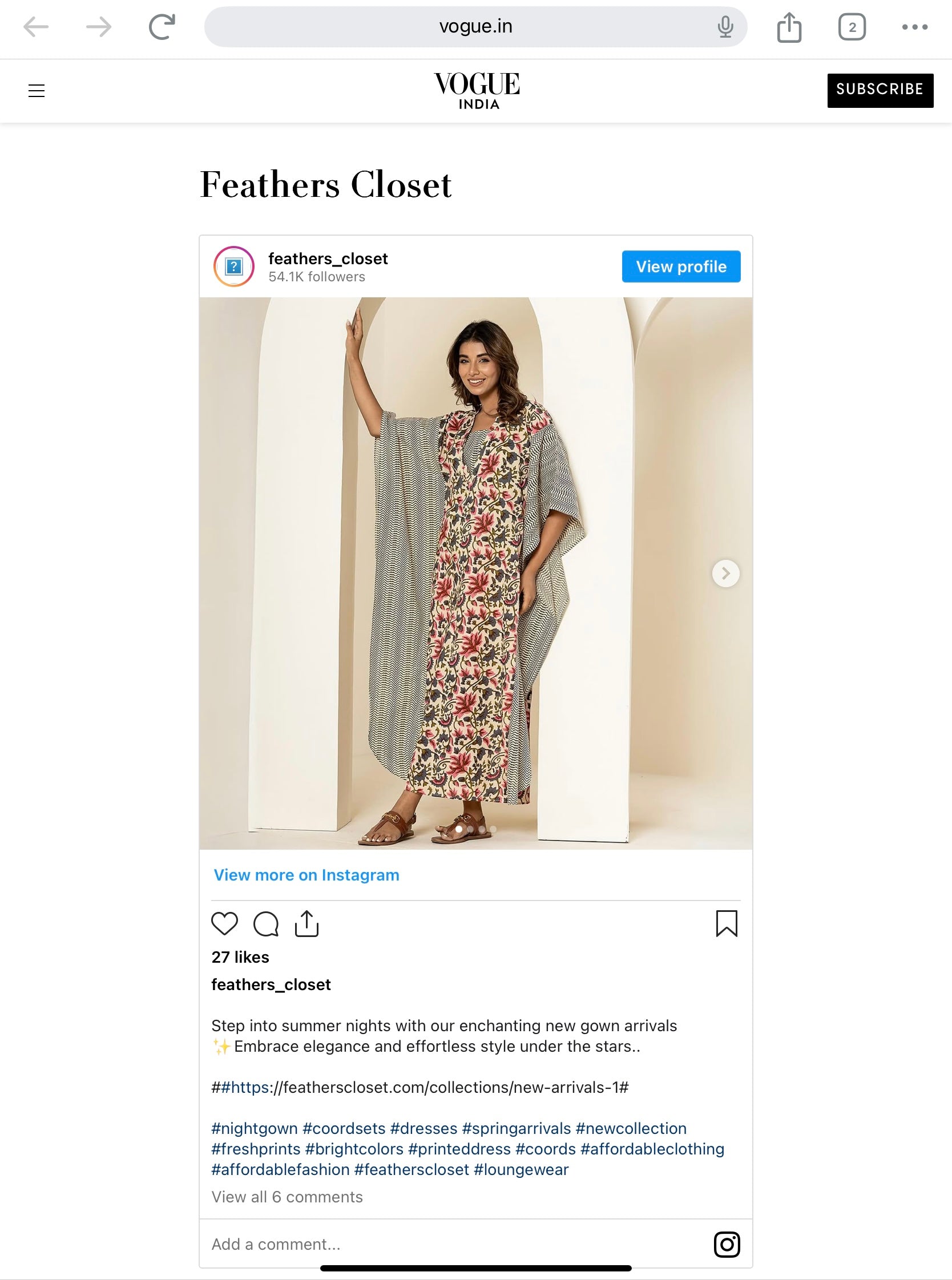952x1280 pixels.
Task: Reload the vogue.in page
Action: point(162,27)
